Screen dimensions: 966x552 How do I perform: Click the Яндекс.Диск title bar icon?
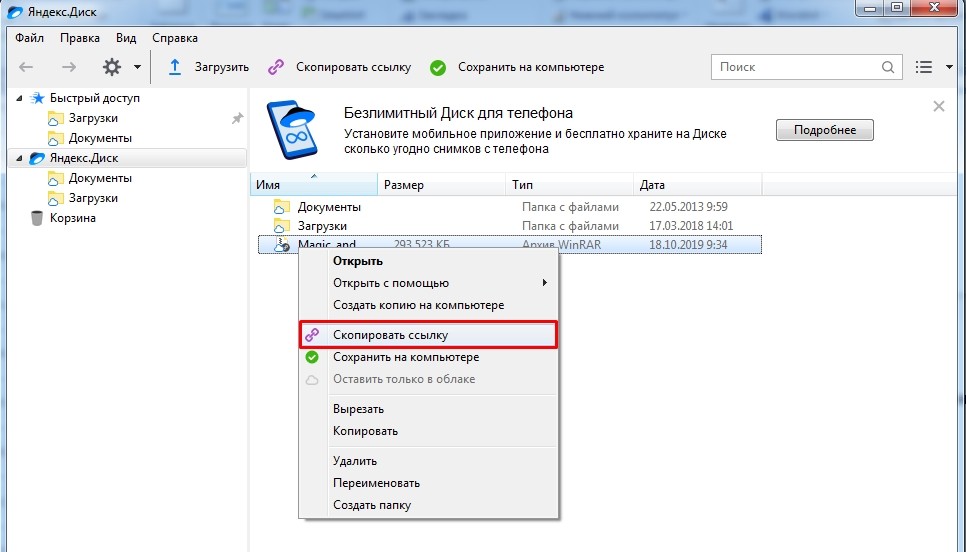(14, 12)
